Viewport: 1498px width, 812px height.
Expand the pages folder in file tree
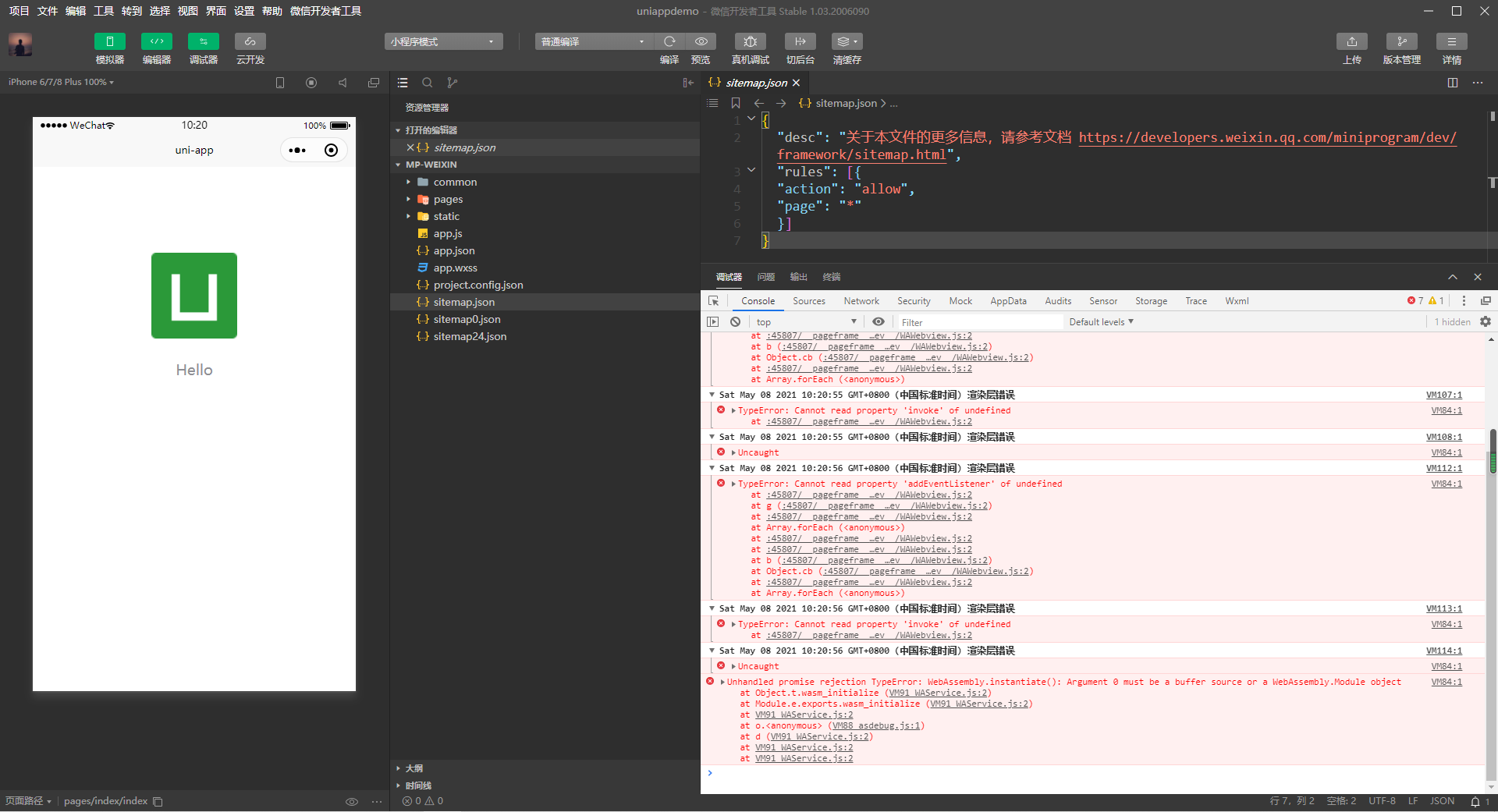(448, 200)
